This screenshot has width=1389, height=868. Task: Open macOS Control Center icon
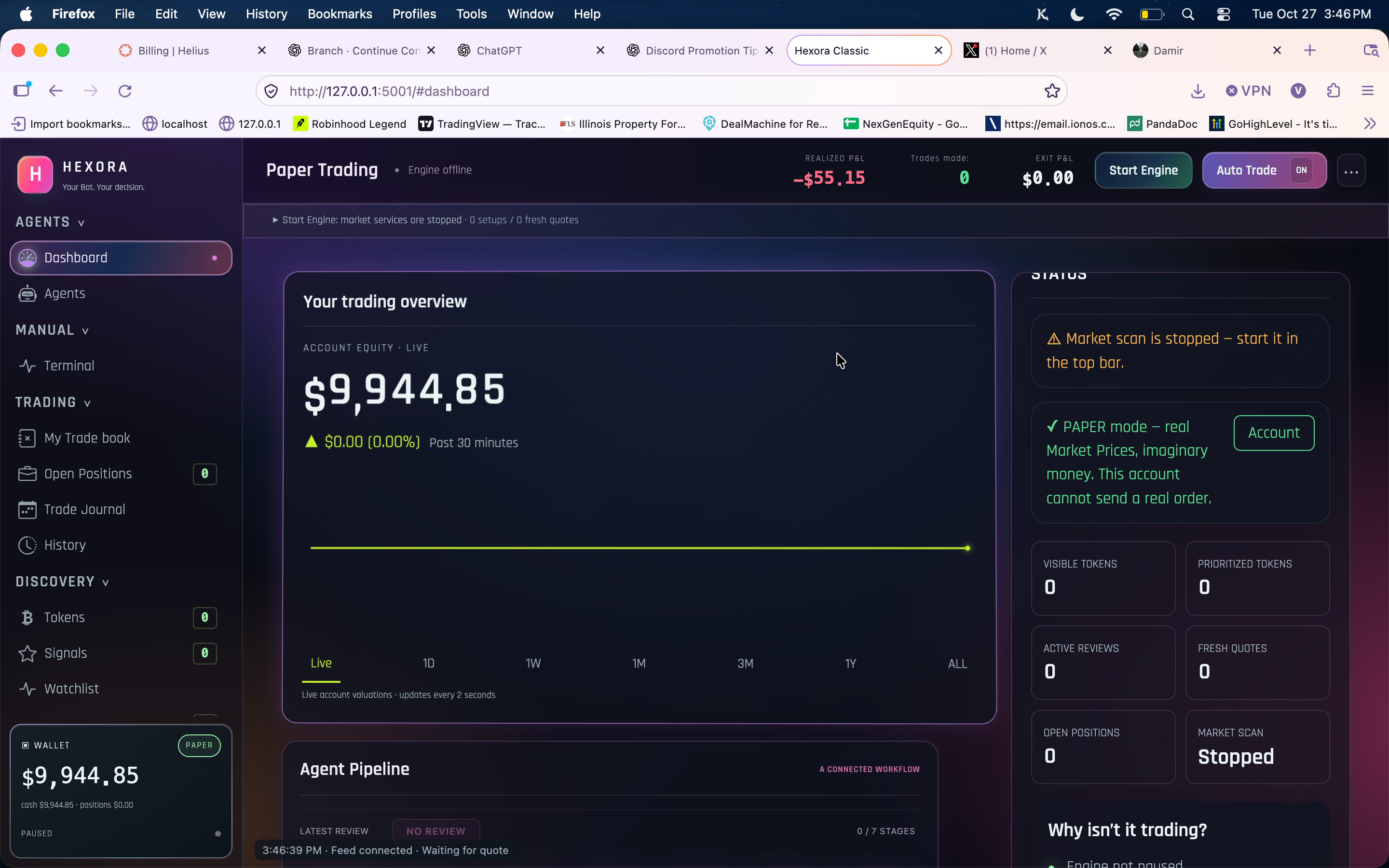point(1223,14)
